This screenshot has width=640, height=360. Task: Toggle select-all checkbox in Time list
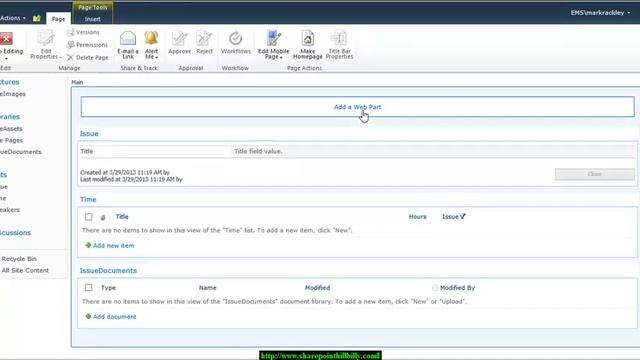pyautogui.click(x=89, y=217)
